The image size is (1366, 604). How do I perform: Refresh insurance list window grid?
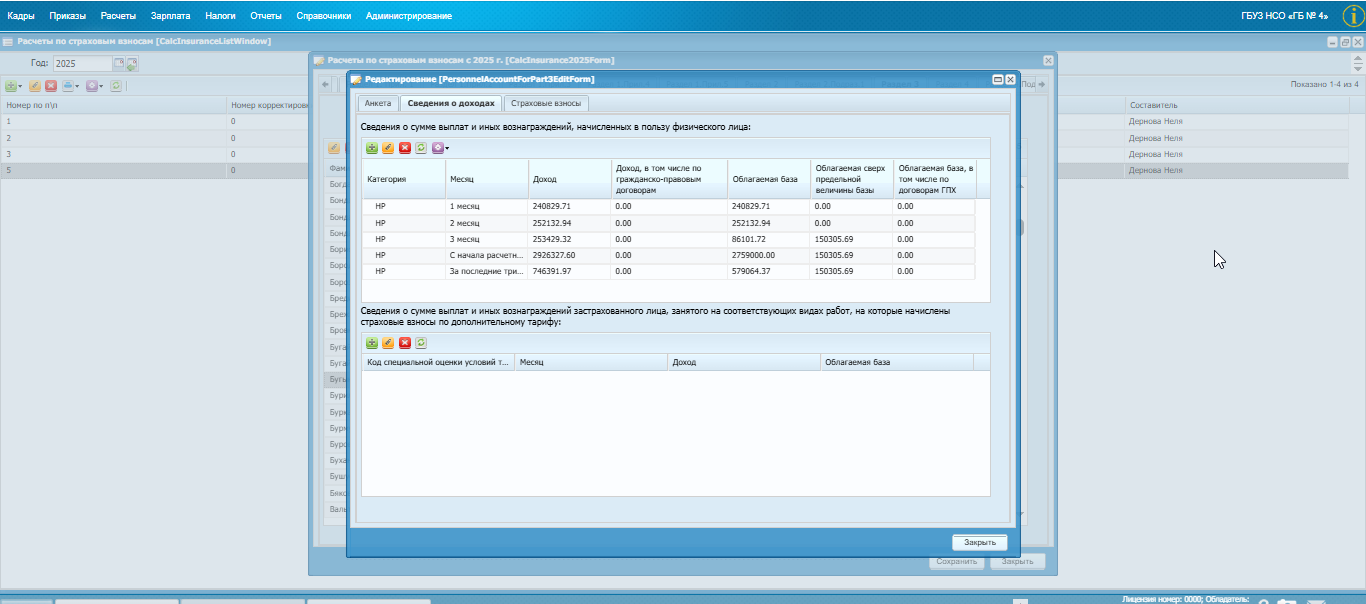[116, 86]
